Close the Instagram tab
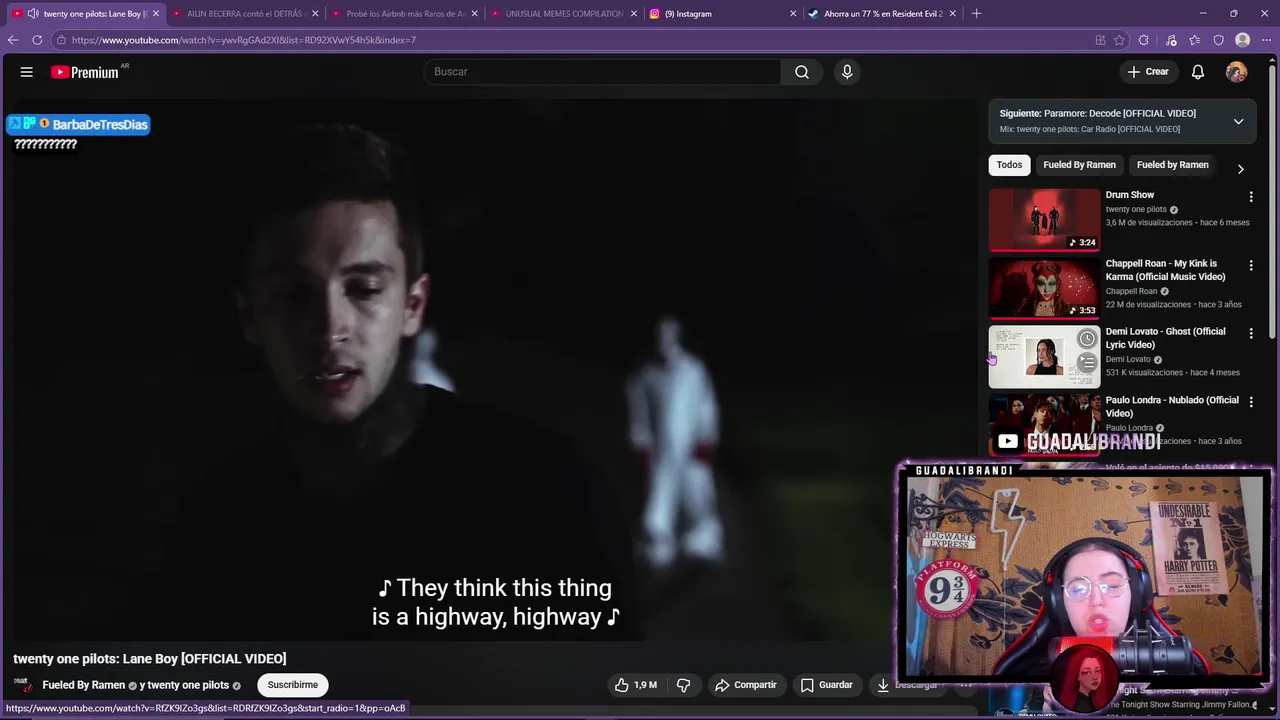Screen dimensions: 1280x720 pyautogui.click(x=793, y=14)
